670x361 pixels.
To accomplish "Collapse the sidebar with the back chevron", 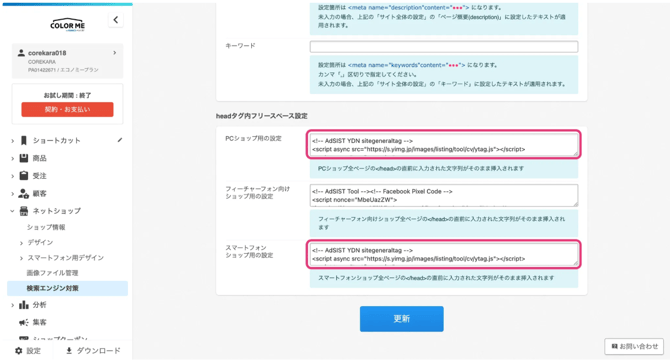I will (115, 20).
